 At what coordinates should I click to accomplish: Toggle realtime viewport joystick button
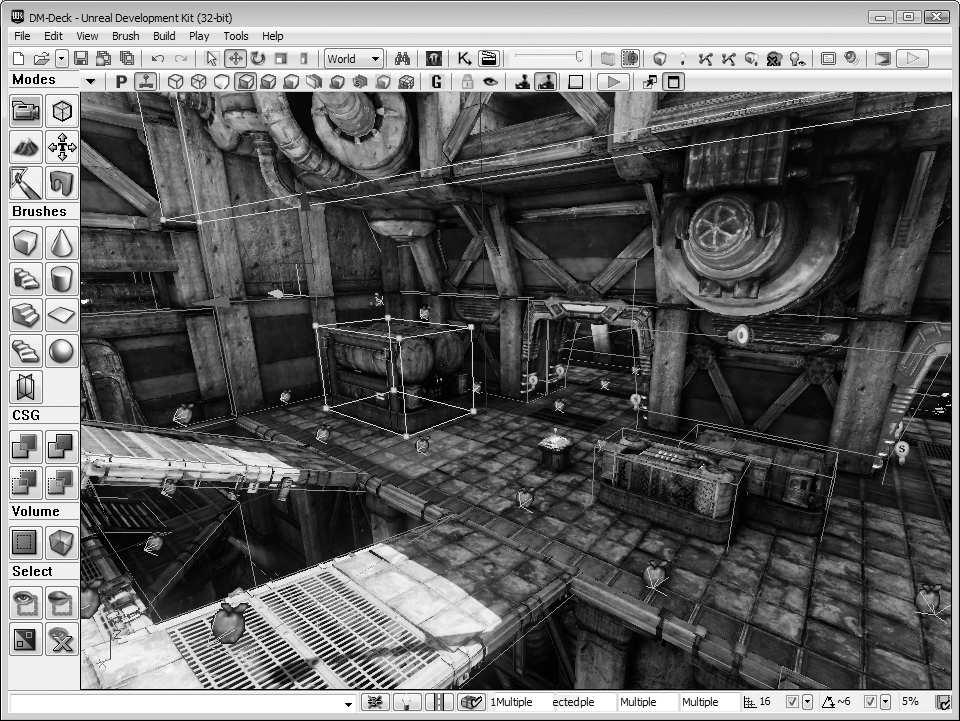point(146,81)
